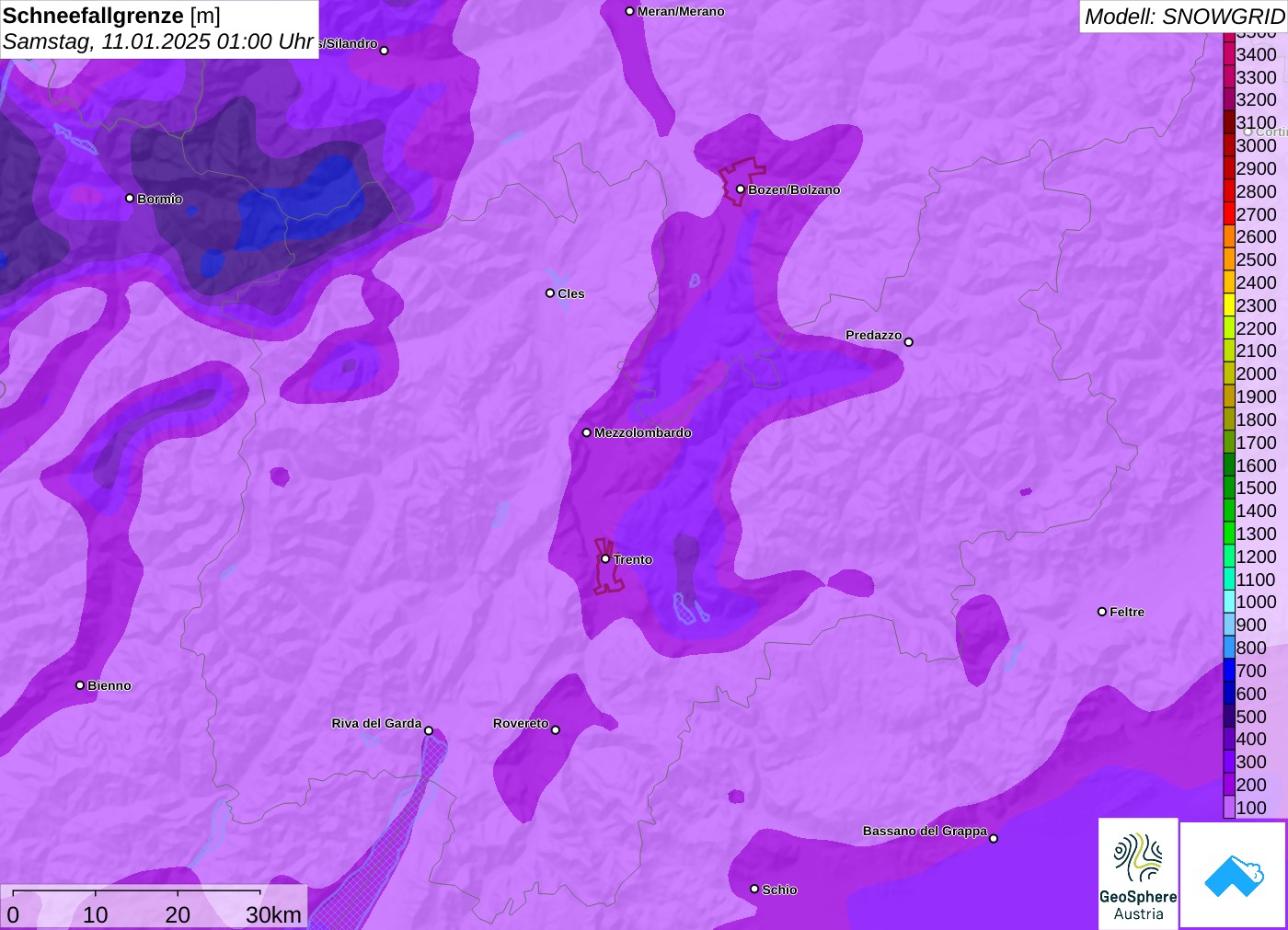Select the Meran/Merano location marker

pyautogui.click(x=630, y=11)
